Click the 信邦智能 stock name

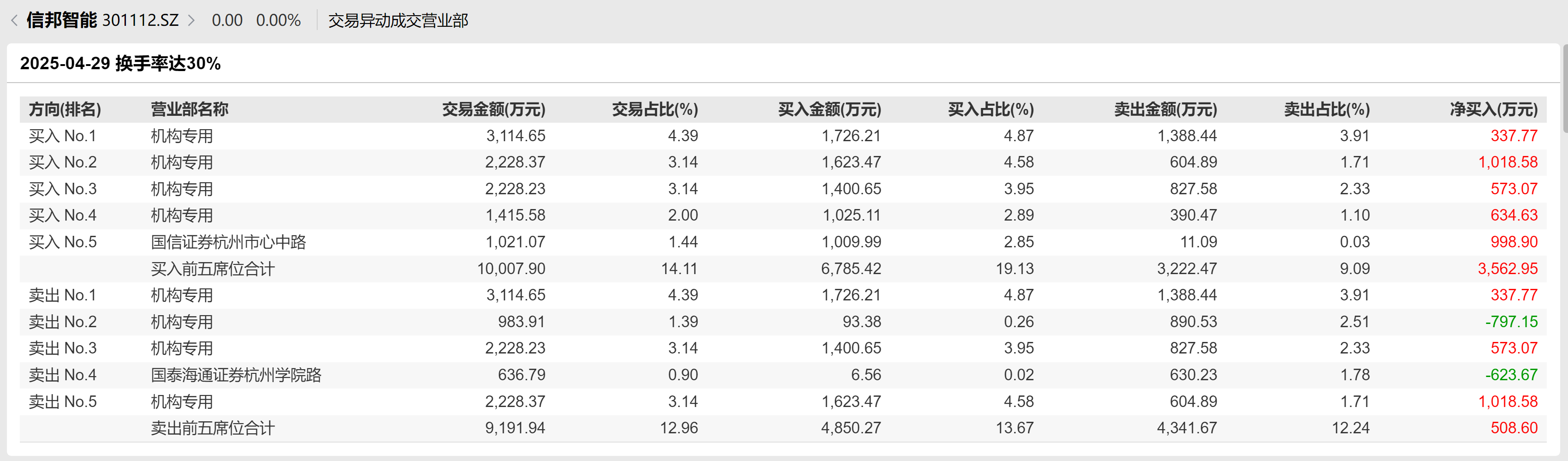click(61, 20)
